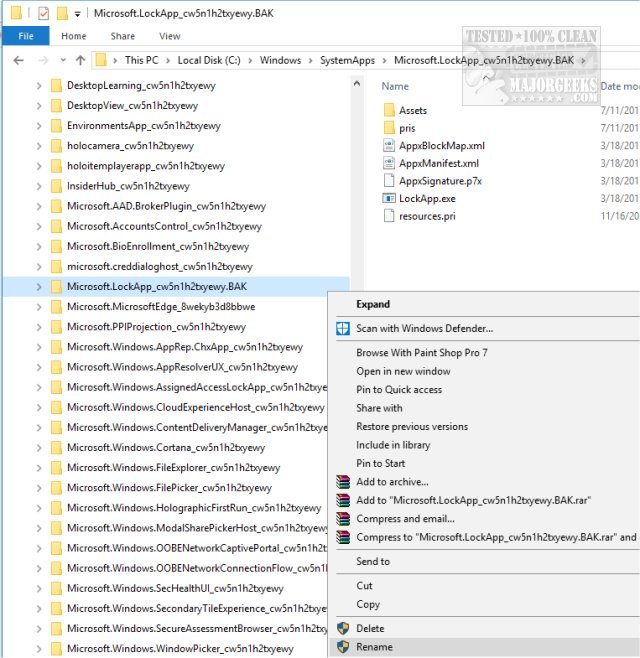Select LockApp.exe file name

pyautogui.click(x=427, y=198)
